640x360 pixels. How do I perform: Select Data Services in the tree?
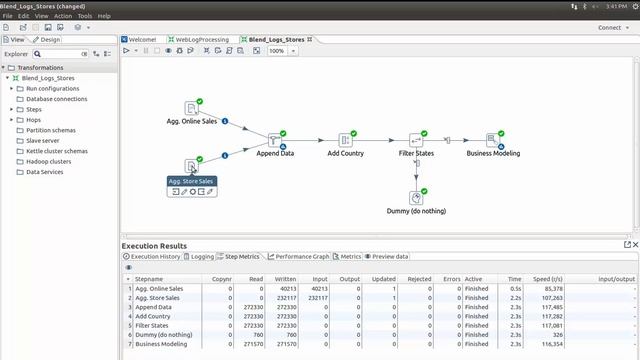coord(44,172)
